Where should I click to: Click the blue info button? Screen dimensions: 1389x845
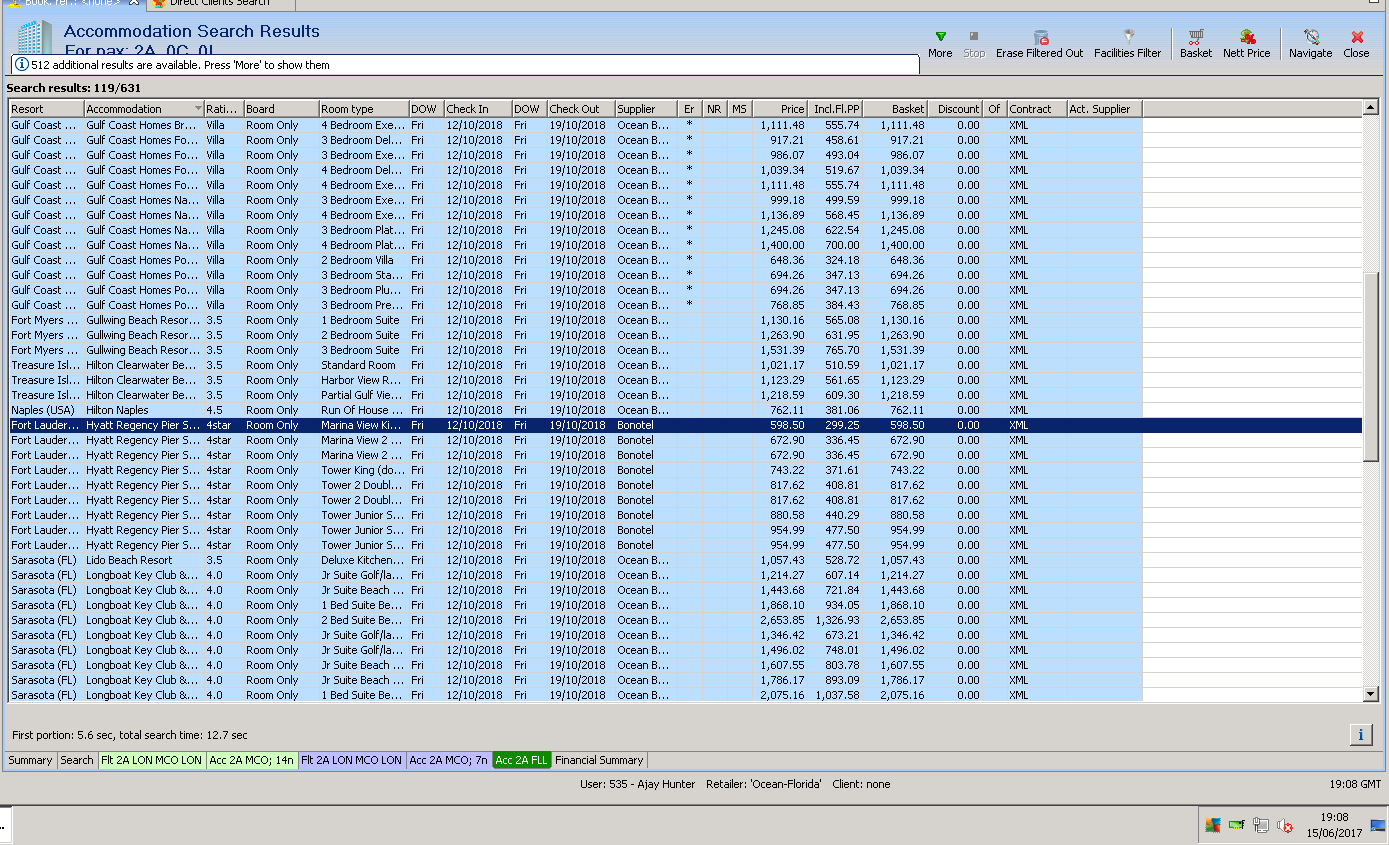[x=1360, y=735]
